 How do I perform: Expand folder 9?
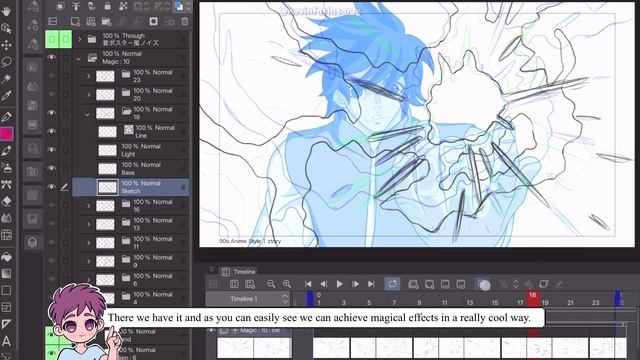coord(88,261)
